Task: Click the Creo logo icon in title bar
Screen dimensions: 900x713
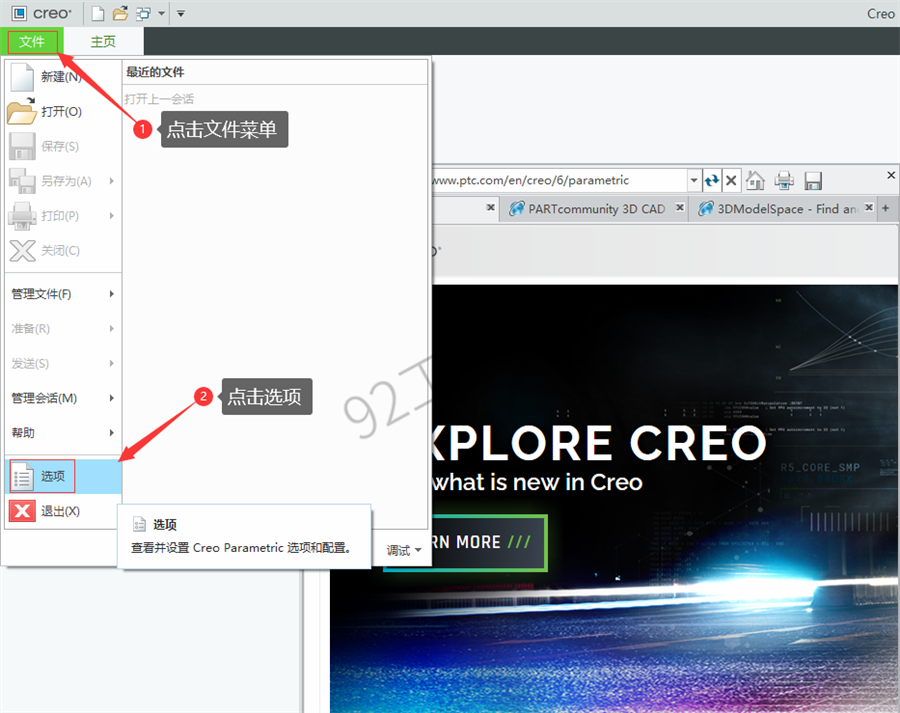Action: 19,13
